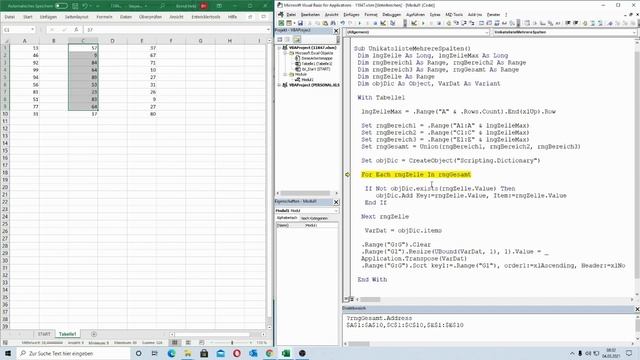Click the Next rngZelle code line
640x360 pixels.
tap(385, 217)
